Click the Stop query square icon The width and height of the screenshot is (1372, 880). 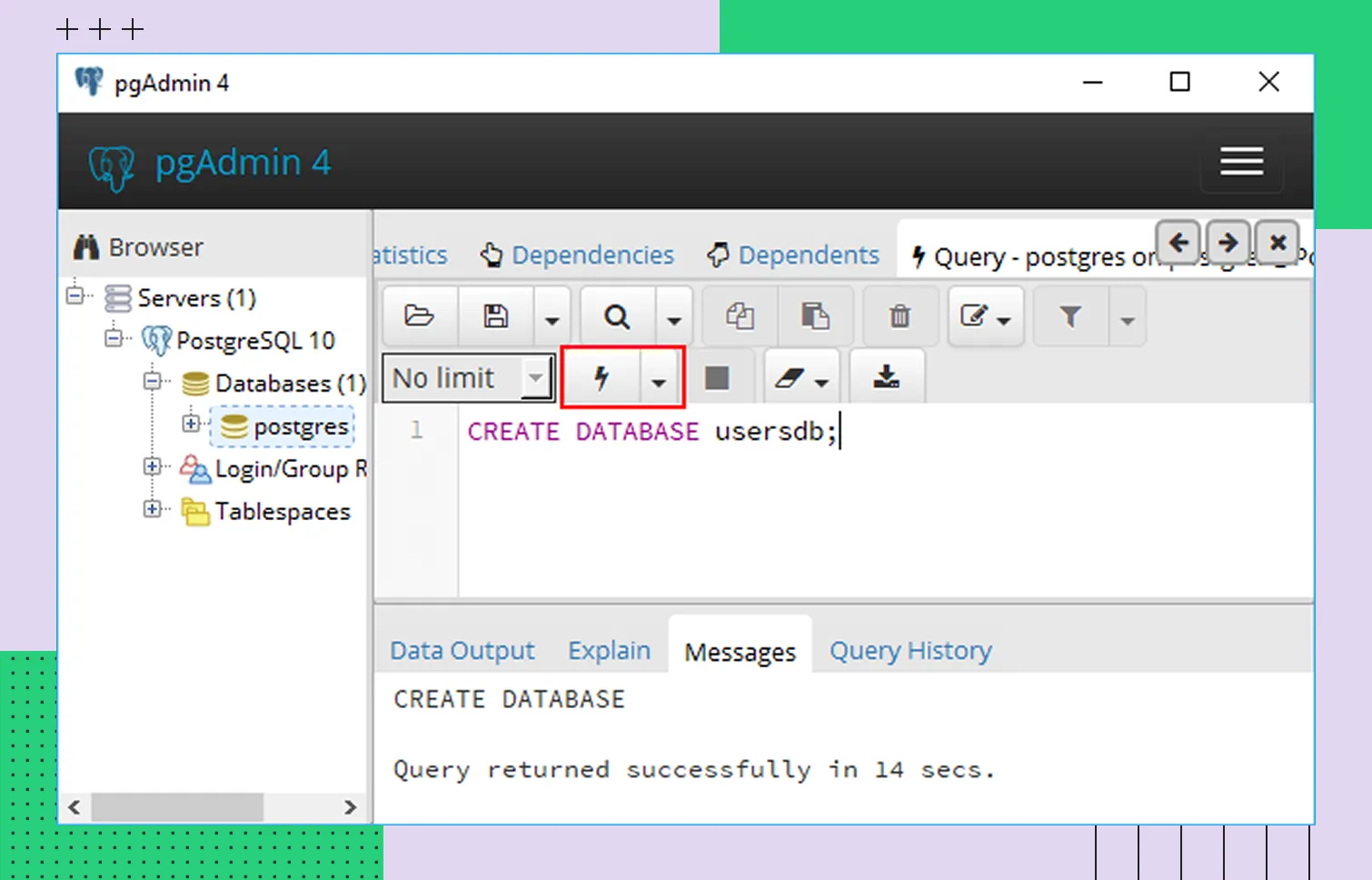(x=717, y=378)
